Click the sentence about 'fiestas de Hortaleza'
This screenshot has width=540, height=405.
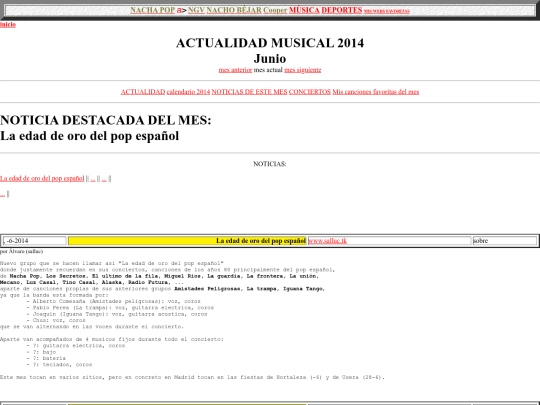[x=192, y=377]
